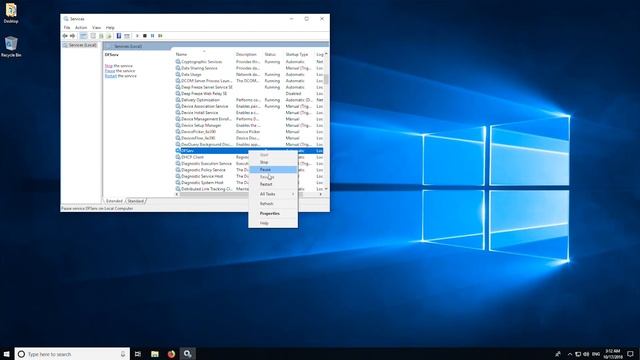The image size is (640, 360).
Task: Toggle Show/Hide Console Tree toolbar icon
Action: pos(83,36)
